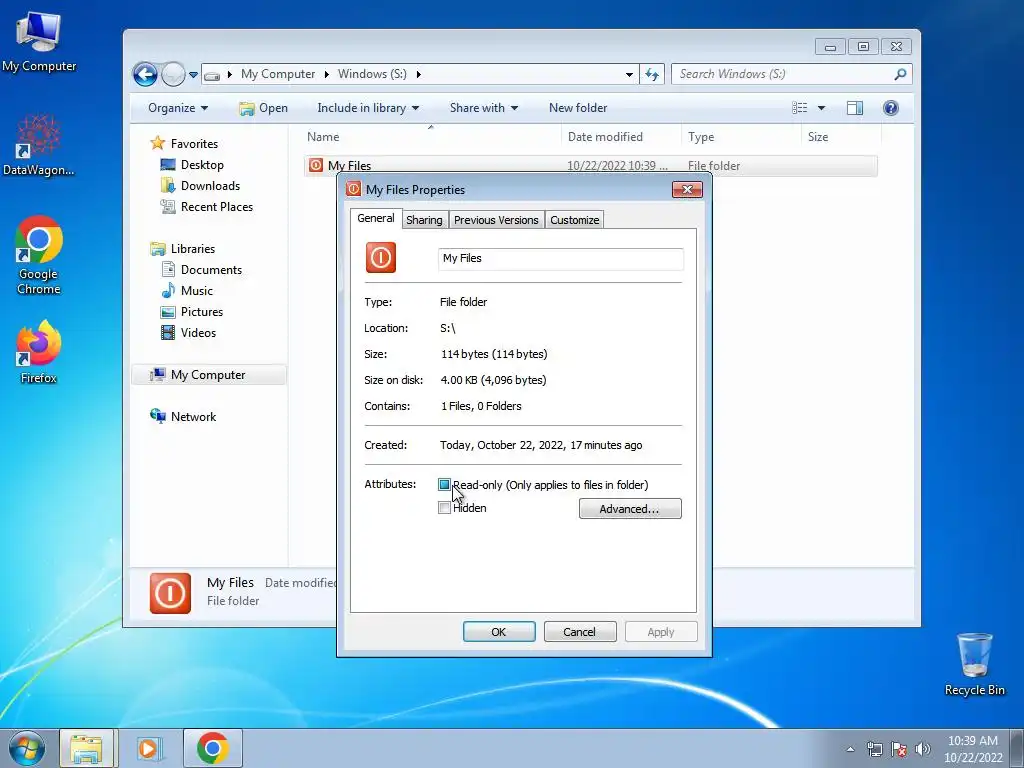Click Cancel in Properties dialog
The width and height of the screenshot is (1024, 768).
click(x=579, y=632)
